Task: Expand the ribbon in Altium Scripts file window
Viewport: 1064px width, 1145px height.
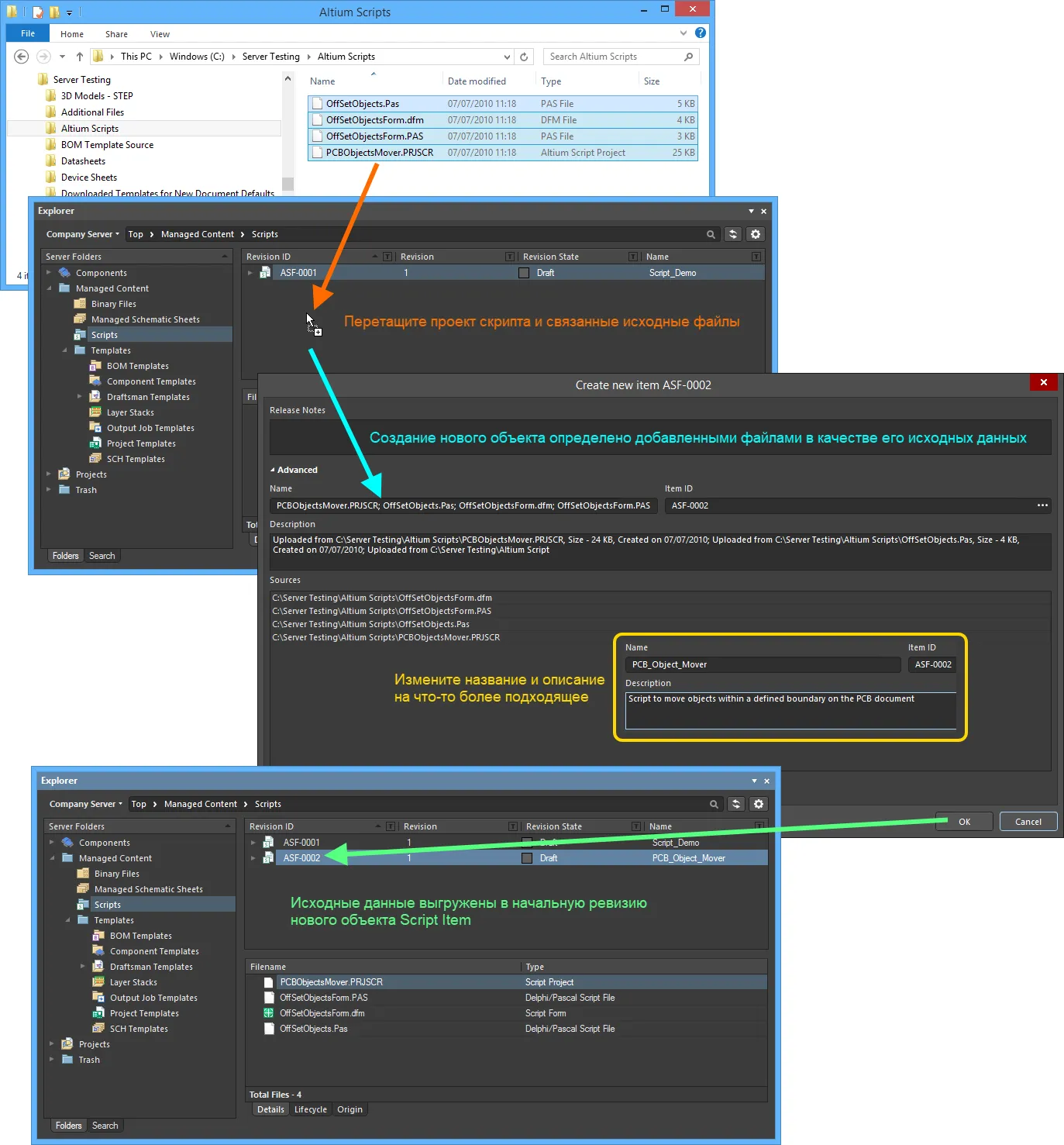Action: pos(684,33)
